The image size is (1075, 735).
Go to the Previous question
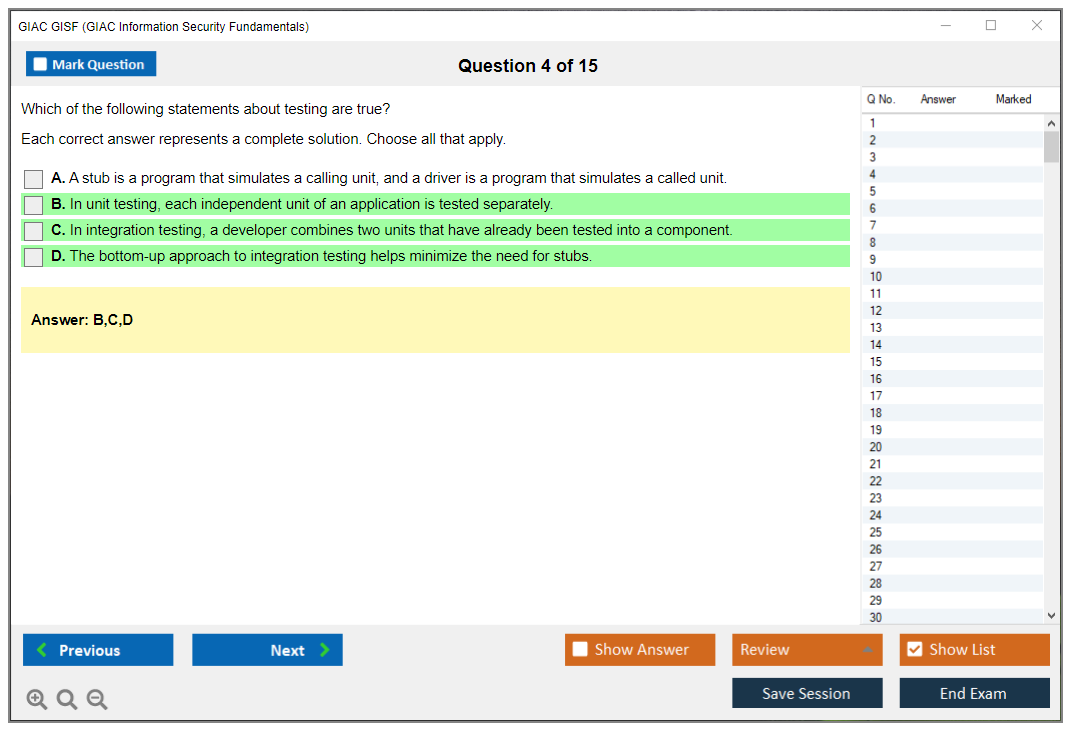(97, 649)
